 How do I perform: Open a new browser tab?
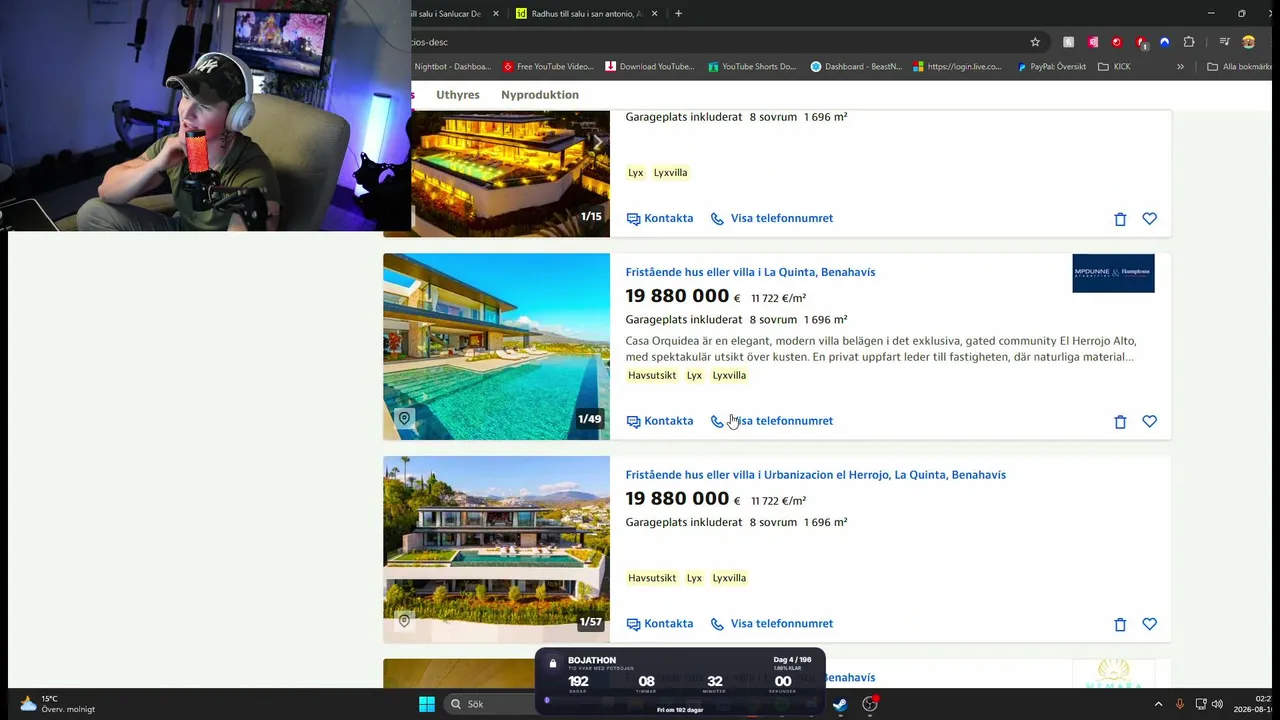pyautogui.click(x=678, y=14)
